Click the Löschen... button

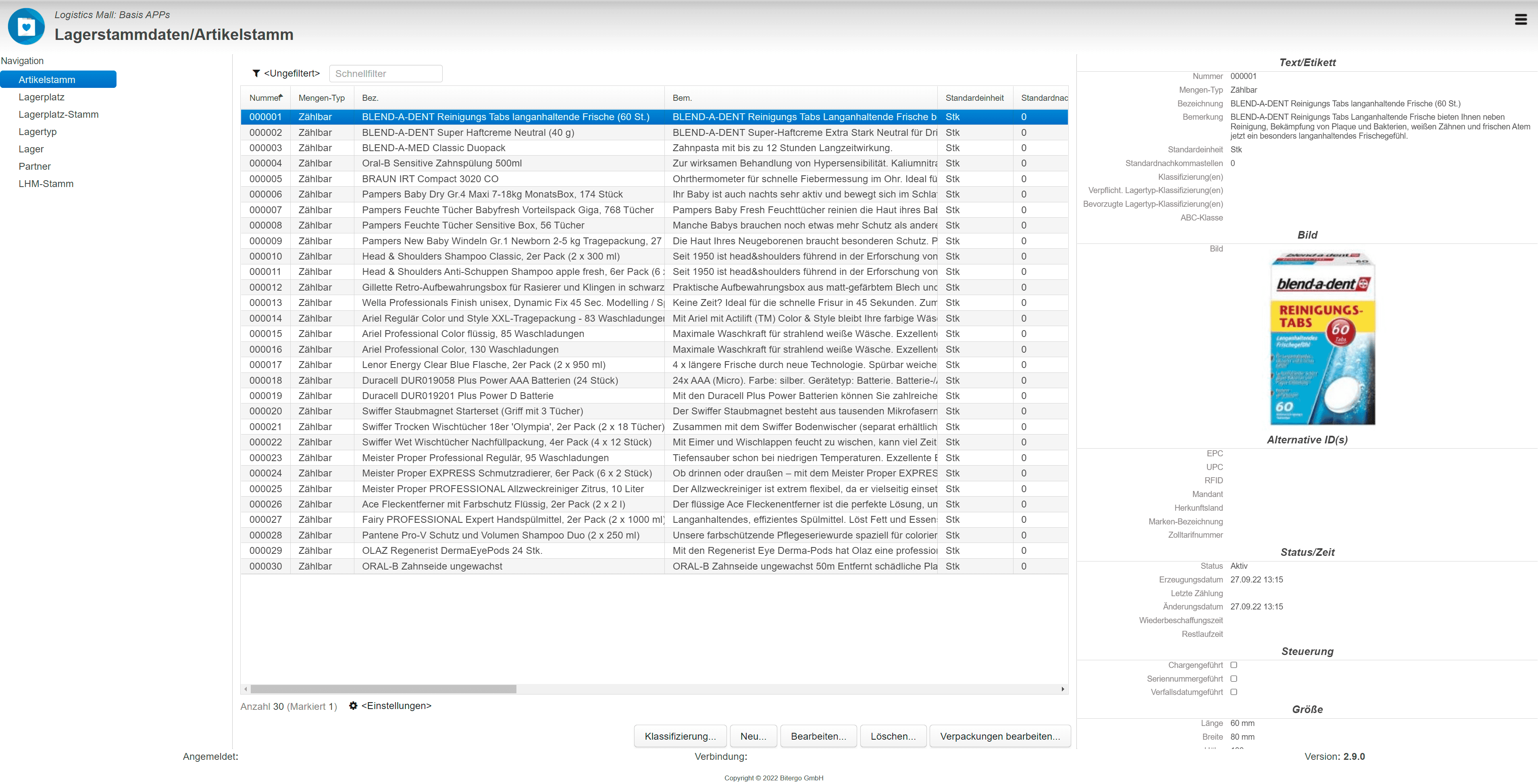click(x=893, y=736)
